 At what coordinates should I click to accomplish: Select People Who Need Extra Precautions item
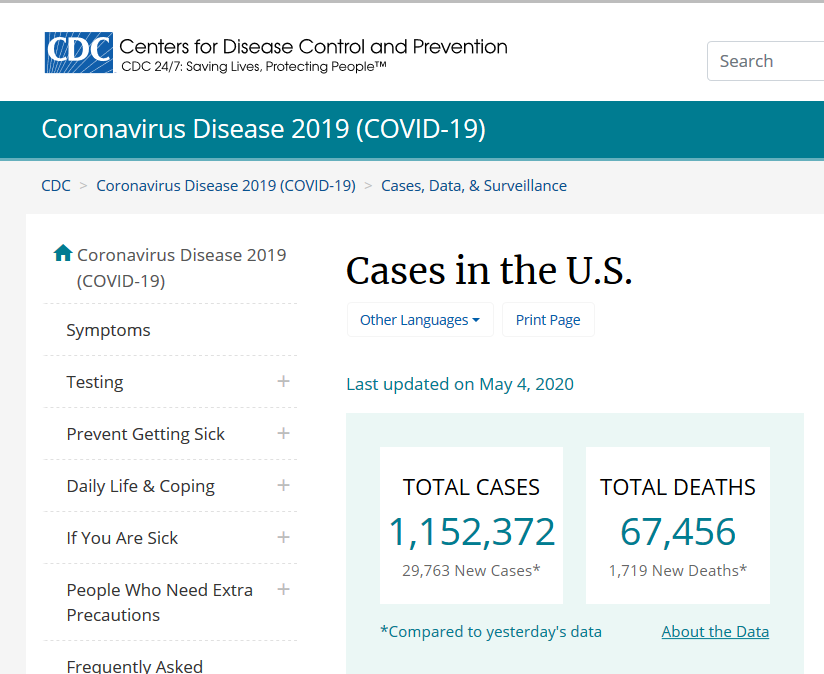point(160,602)
